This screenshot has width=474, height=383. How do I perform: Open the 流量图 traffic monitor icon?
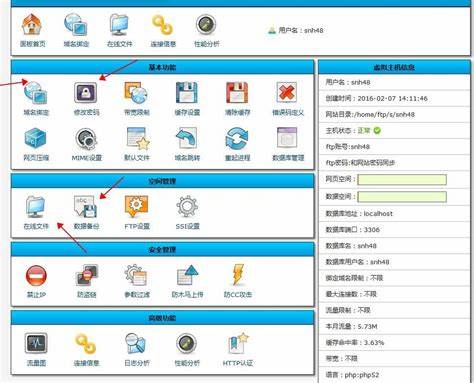tap(36, 343)
